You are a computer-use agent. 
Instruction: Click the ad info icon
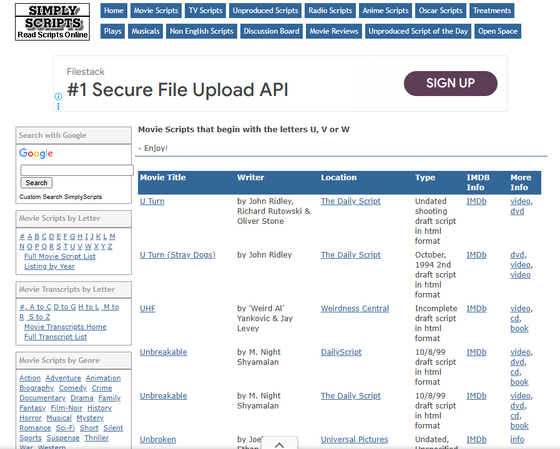pos(58,96)
